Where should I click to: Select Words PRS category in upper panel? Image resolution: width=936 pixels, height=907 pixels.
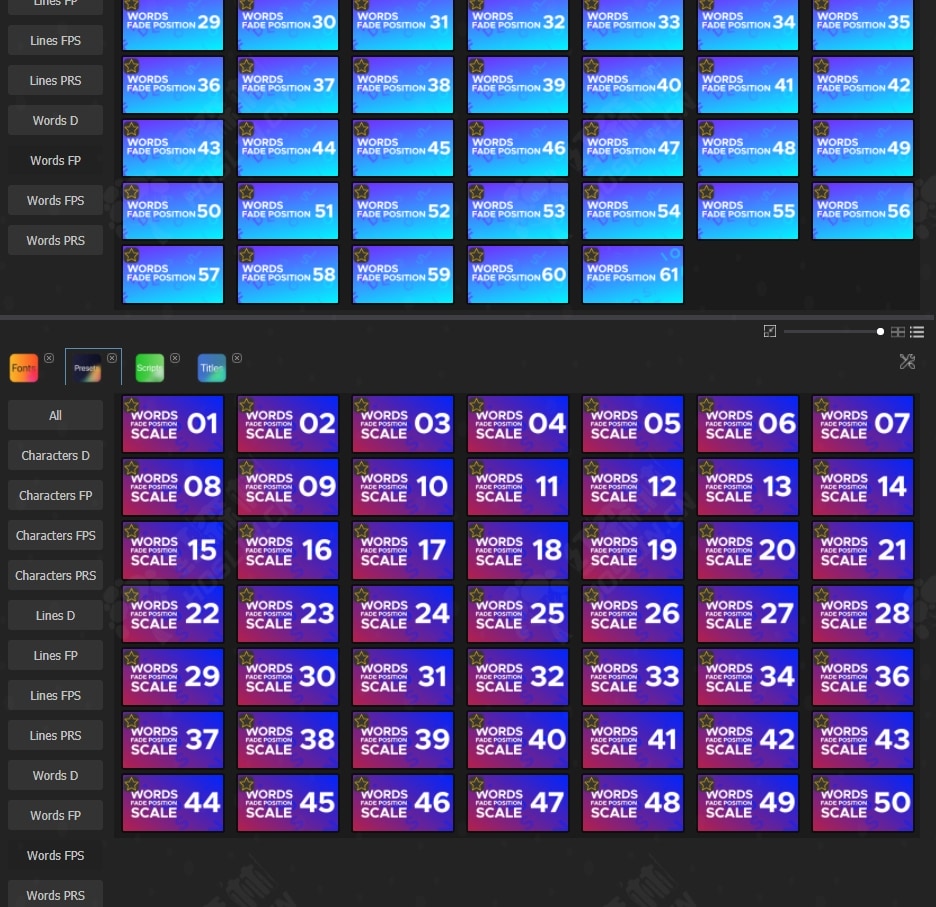pos(56,241)
